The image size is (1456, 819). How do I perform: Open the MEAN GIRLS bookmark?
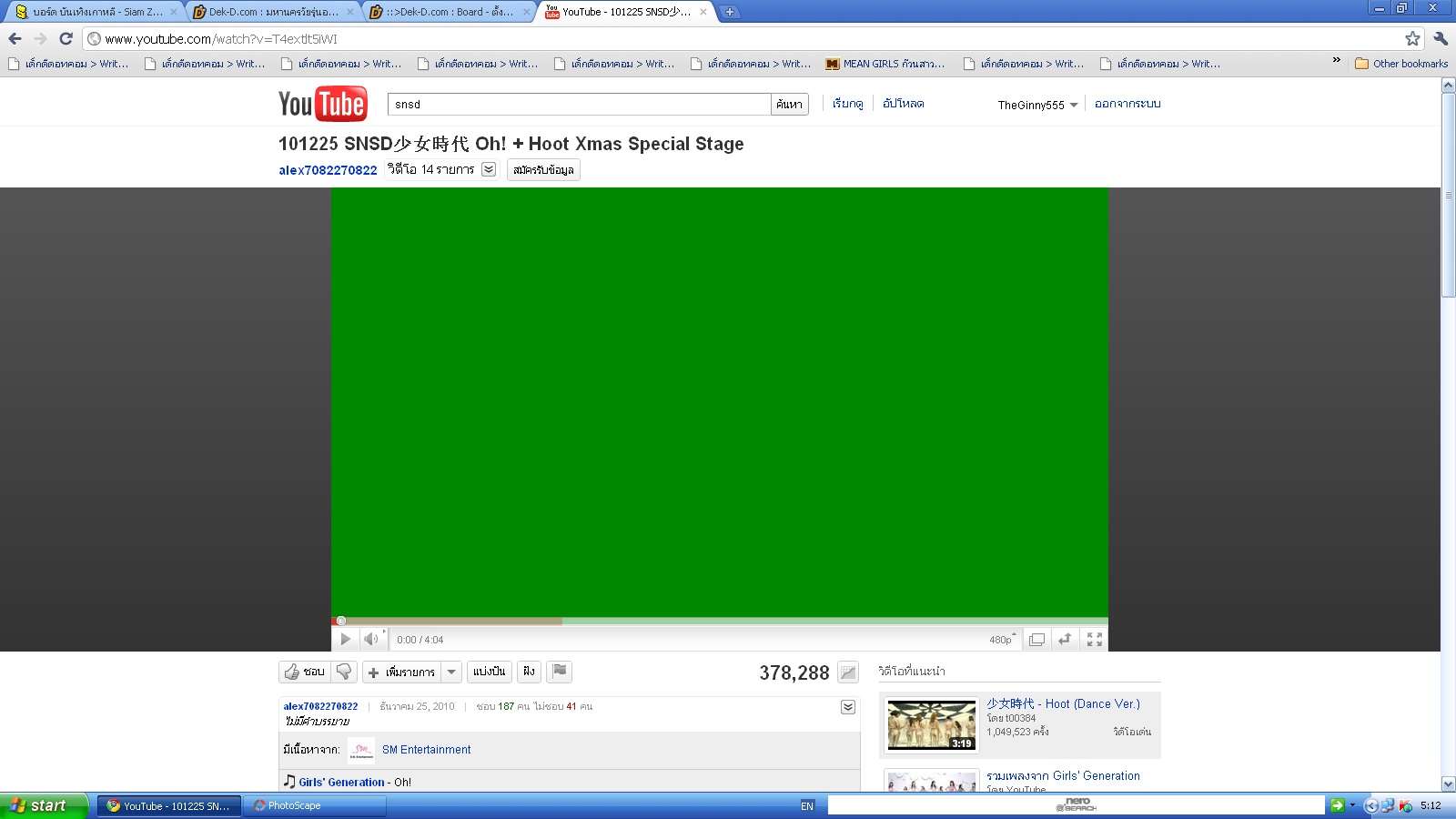coord(885,64)
